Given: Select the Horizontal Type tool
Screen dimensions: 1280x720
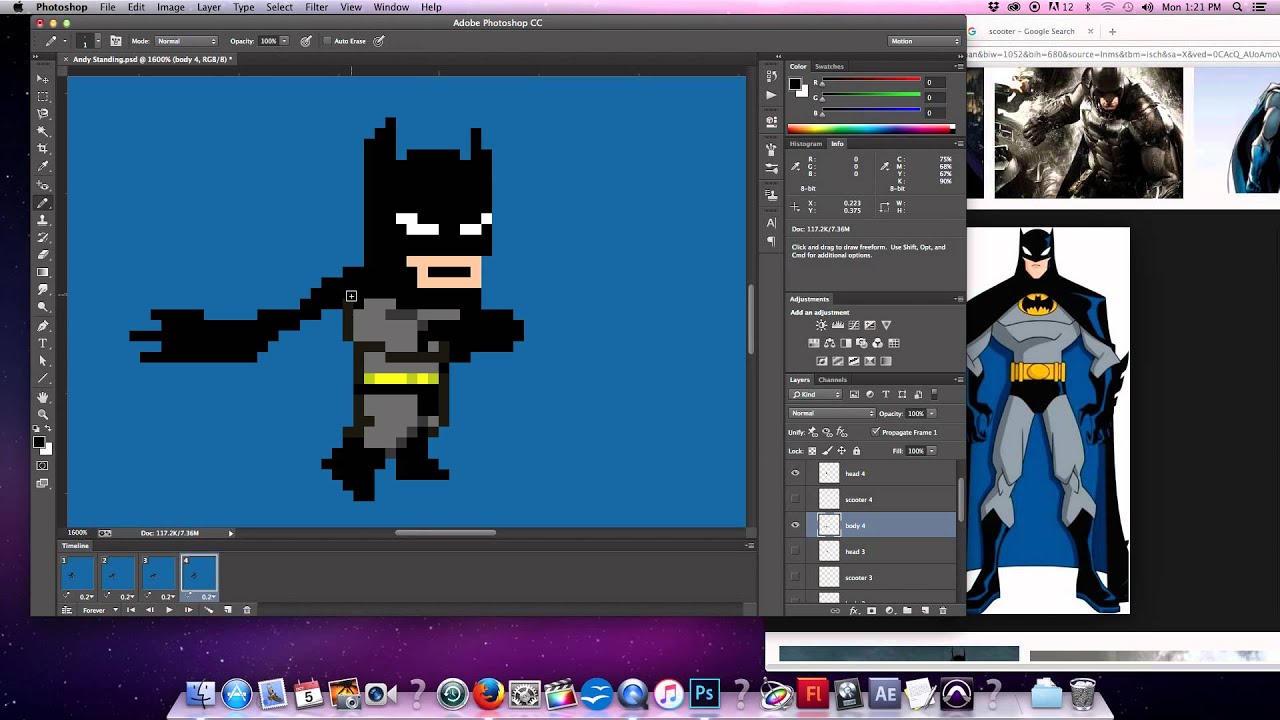Looking at the screenshot, I should coord(43,343).
